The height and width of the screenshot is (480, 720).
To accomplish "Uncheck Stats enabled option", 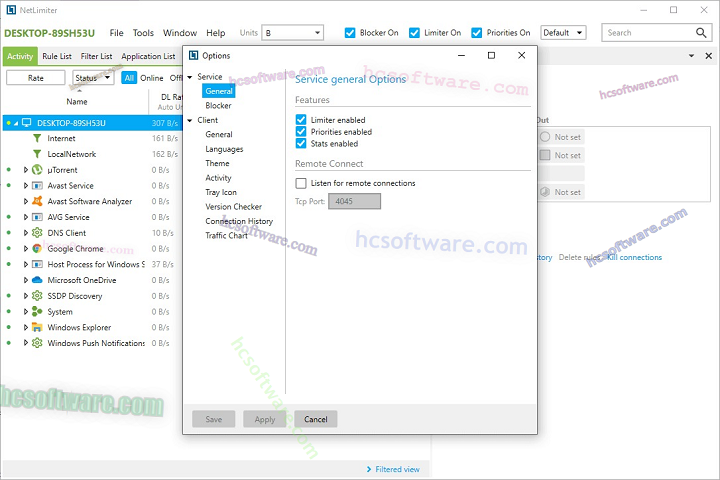I will point(301,143).
